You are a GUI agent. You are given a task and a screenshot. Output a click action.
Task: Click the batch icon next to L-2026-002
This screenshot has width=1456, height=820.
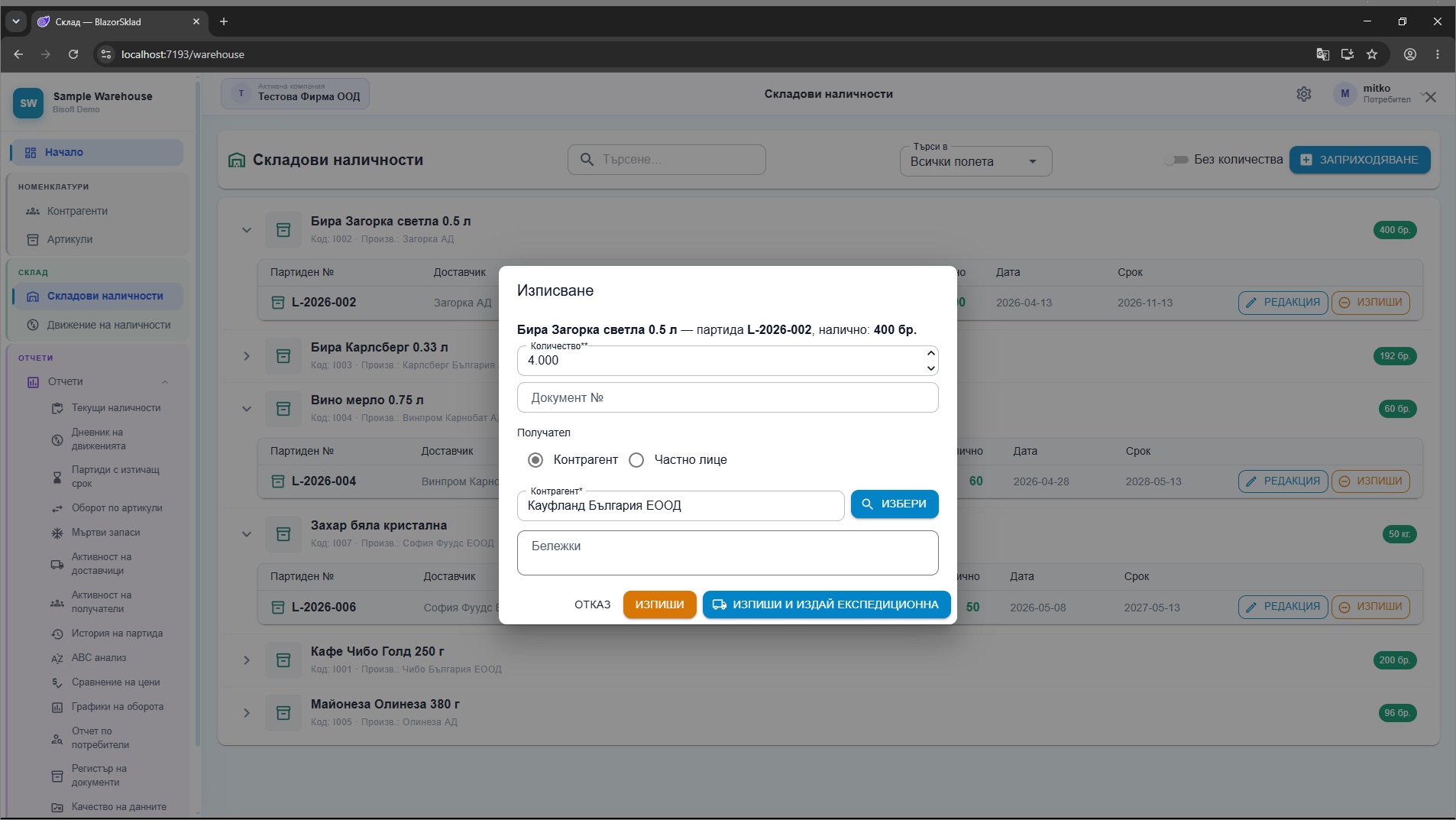[x=278, y=303]
